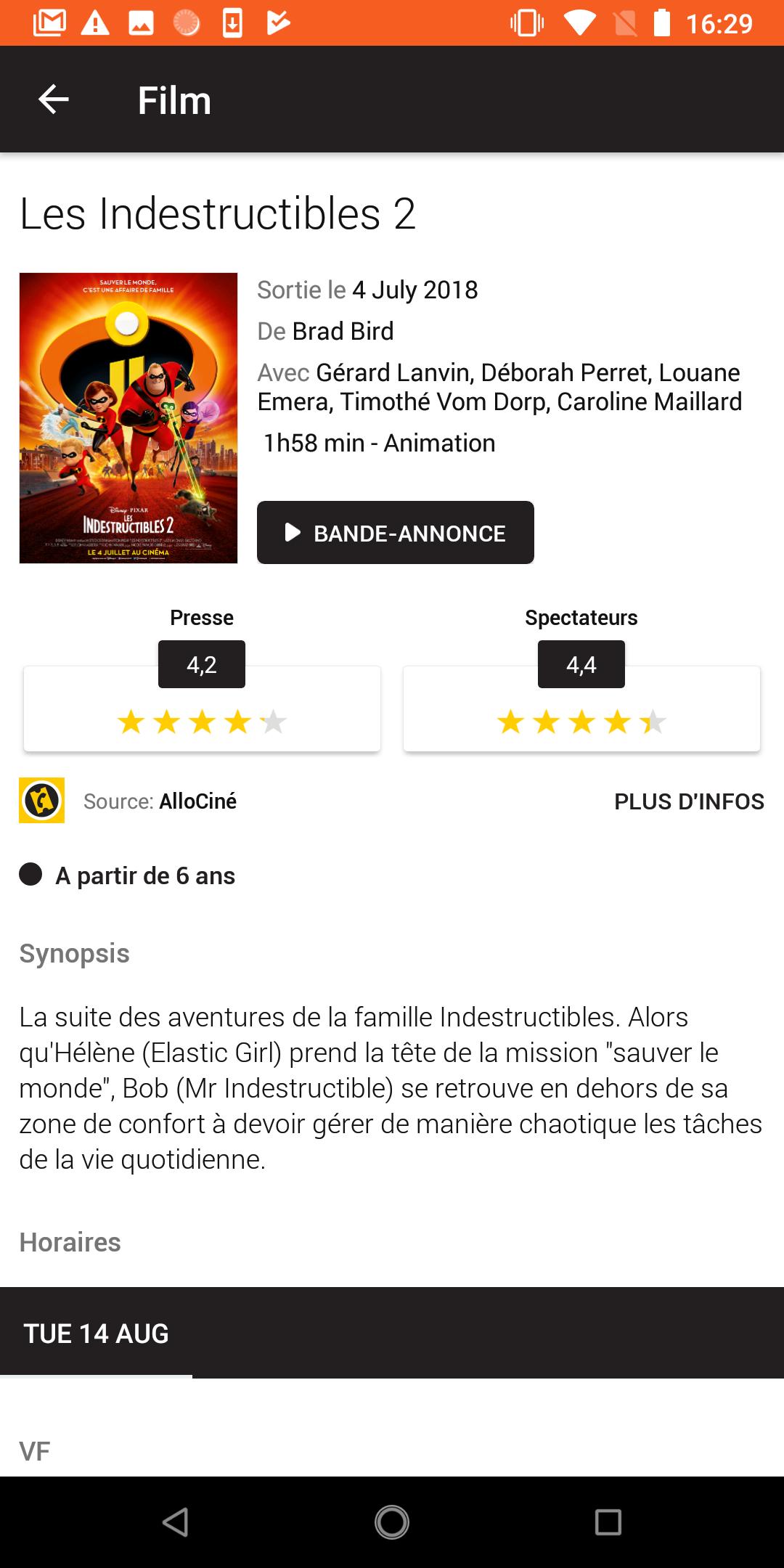This screenshot has width=784, height=1568.
Task: Open the Gmail notification icon
Action: [49, 23]
